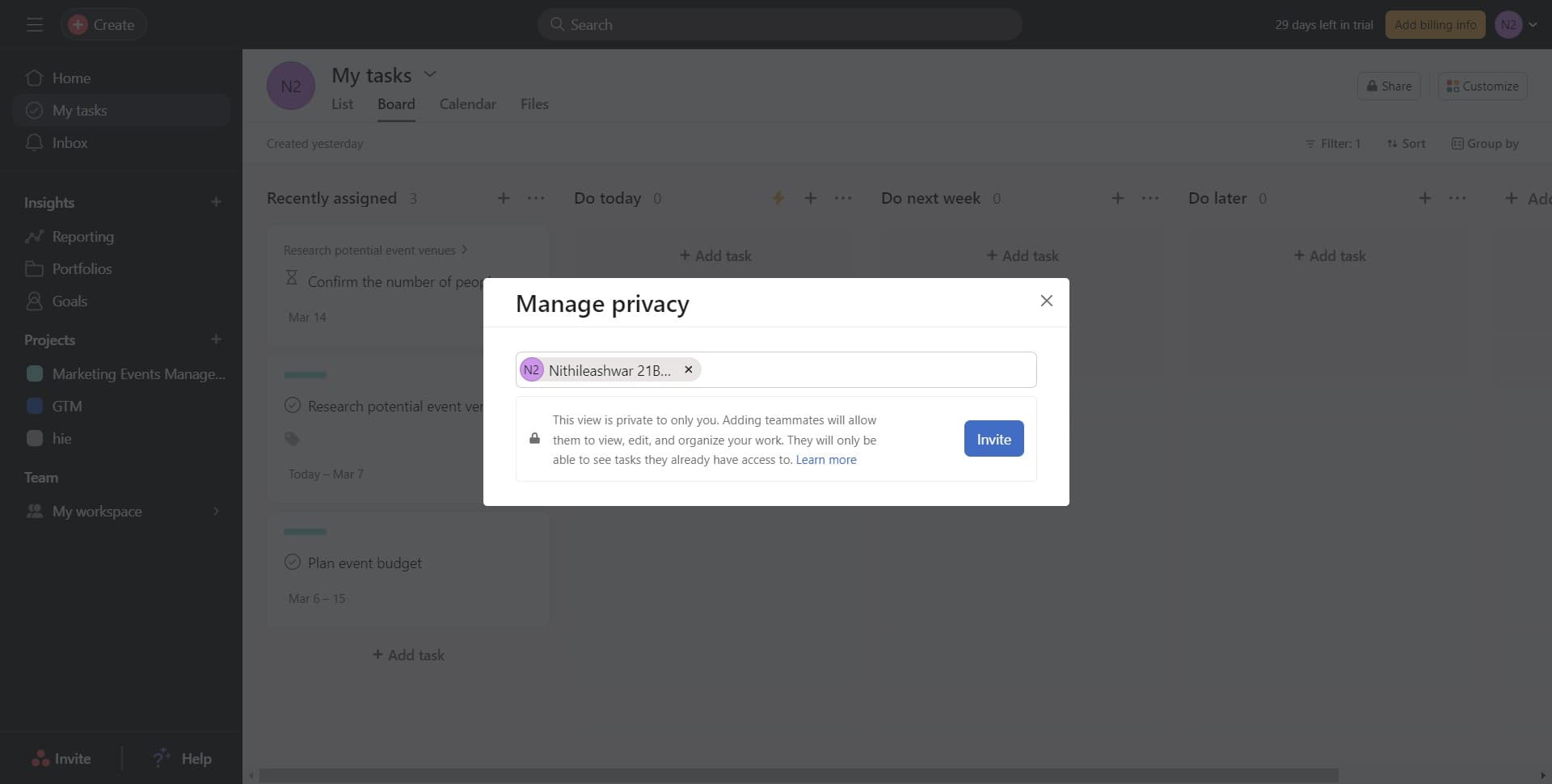Select the GTM project color square
The width and height of the screenshot is (1552, 784).
coord(35,407)
